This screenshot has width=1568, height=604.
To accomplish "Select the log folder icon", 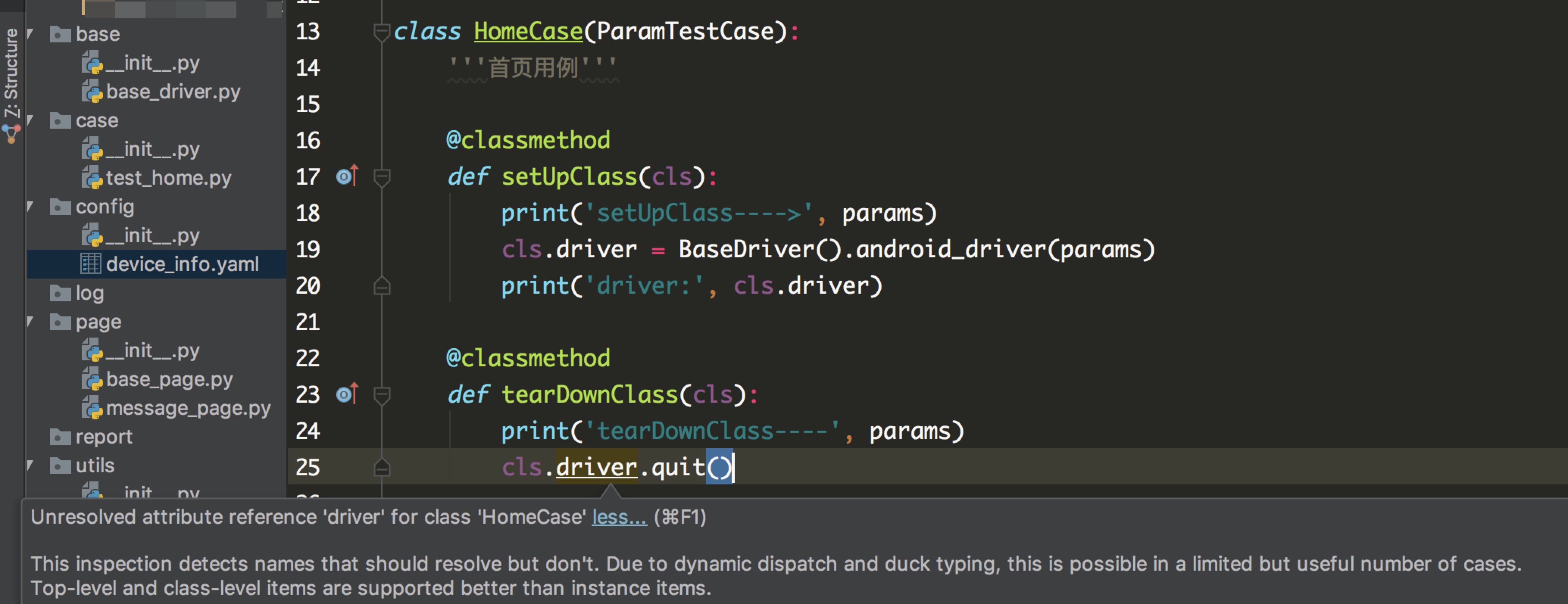I will 60,293.
